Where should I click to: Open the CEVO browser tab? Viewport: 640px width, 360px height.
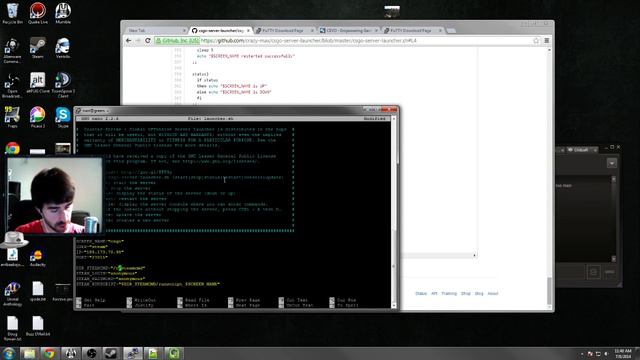(349, 31)
